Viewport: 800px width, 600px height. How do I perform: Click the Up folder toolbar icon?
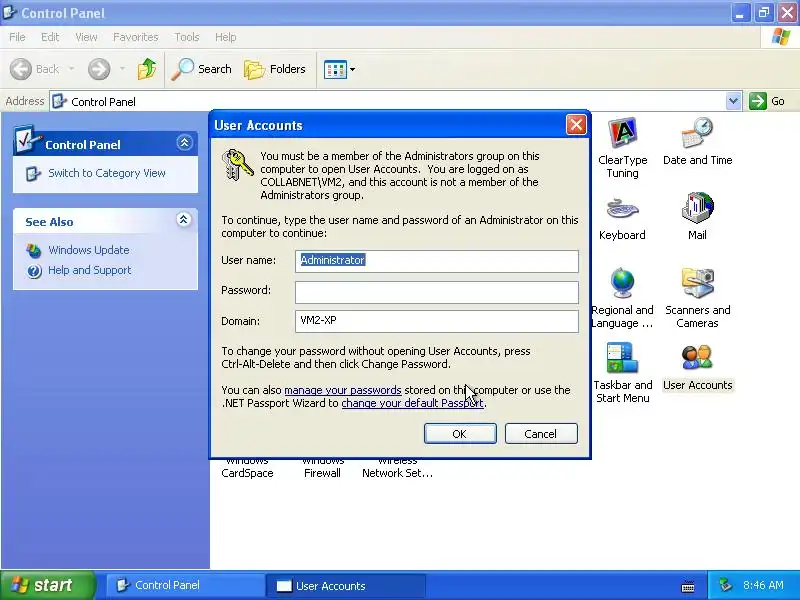pos(147,69)
